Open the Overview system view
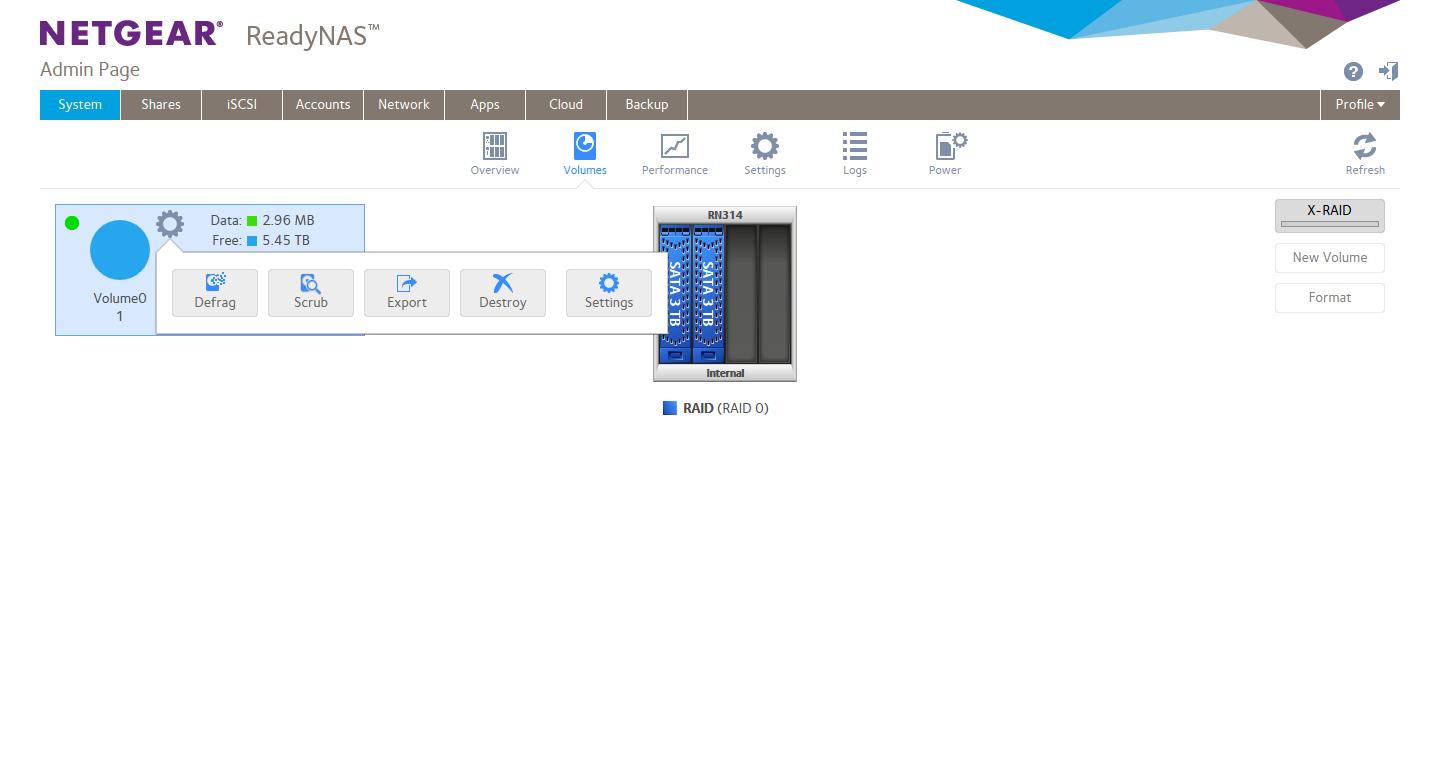 pos(495,154)
